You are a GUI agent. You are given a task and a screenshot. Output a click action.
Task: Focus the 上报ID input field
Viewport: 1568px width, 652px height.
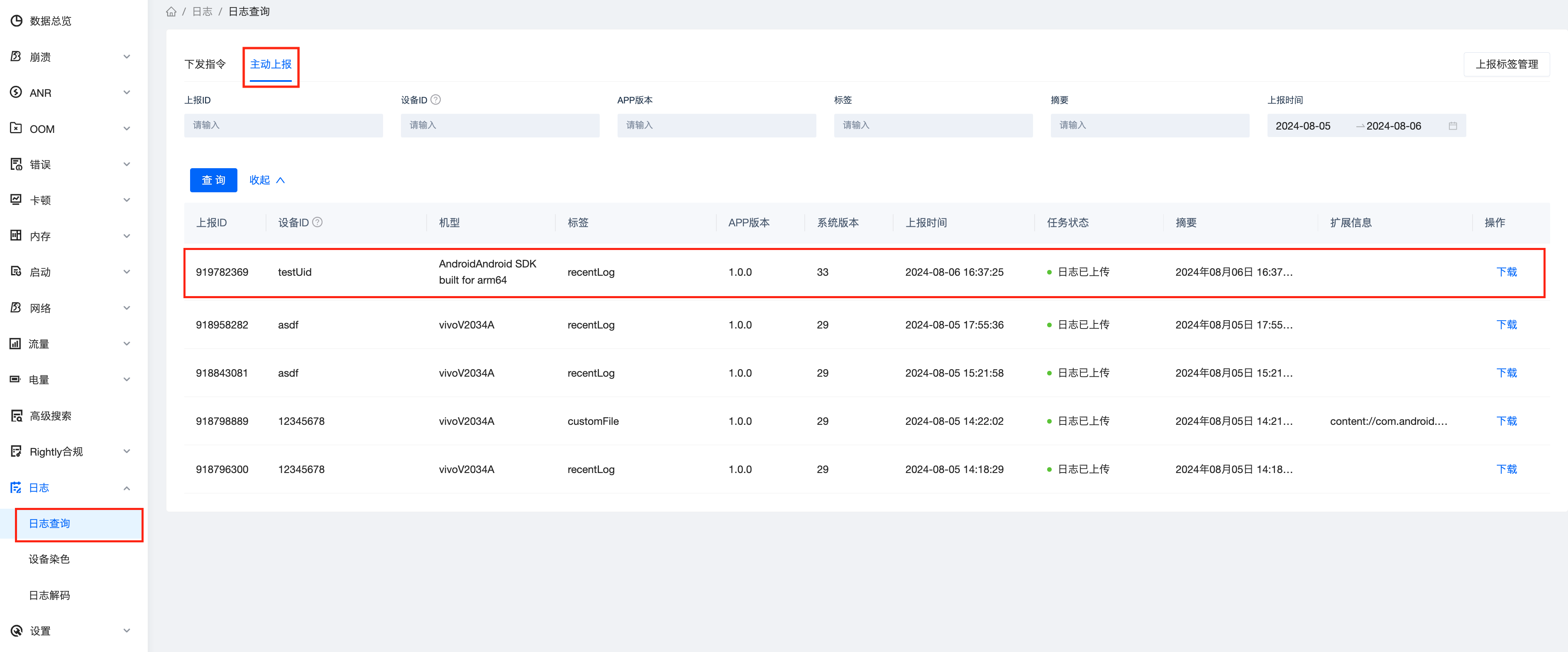tap(283, 125)
